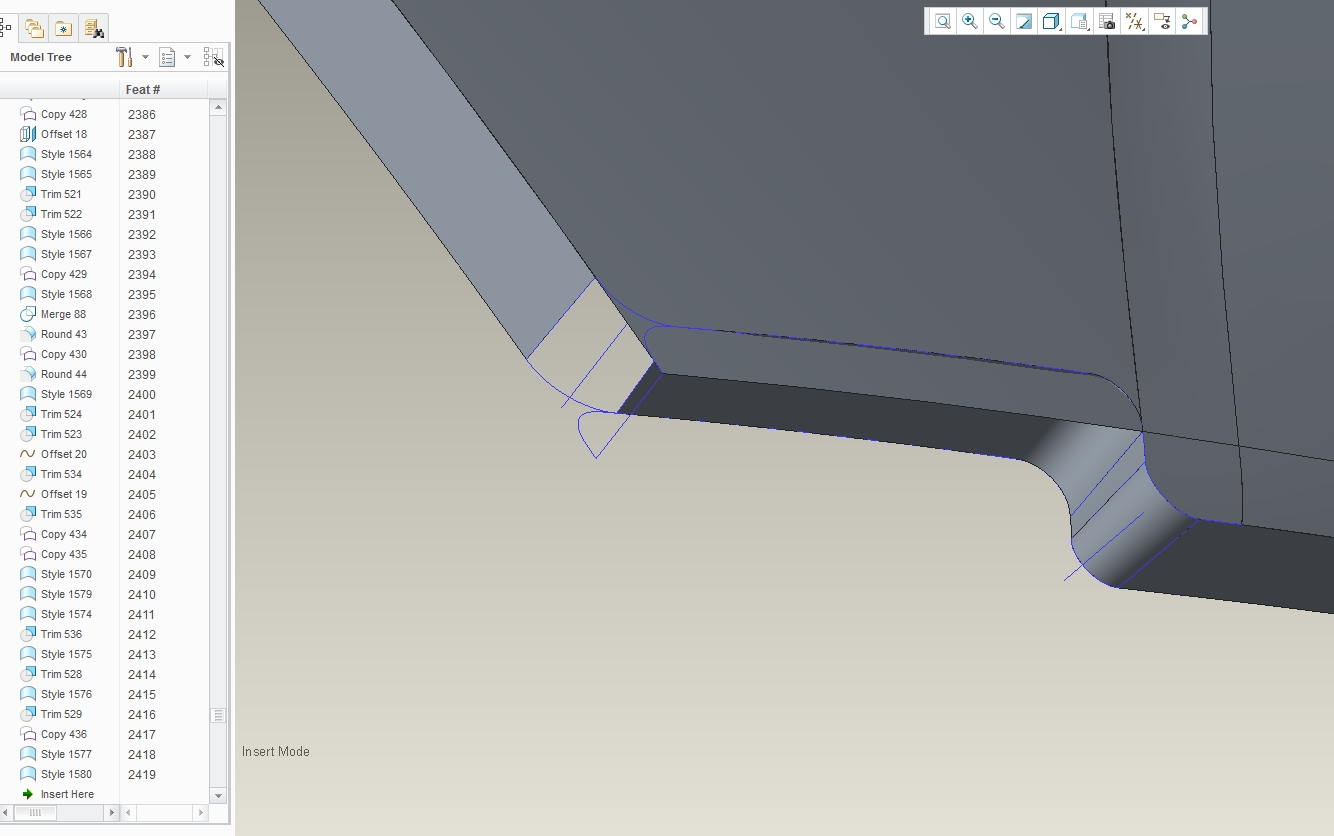Click the Model Tree scroll up arrow
The image size is (1334, 836).
pos(218,107)
